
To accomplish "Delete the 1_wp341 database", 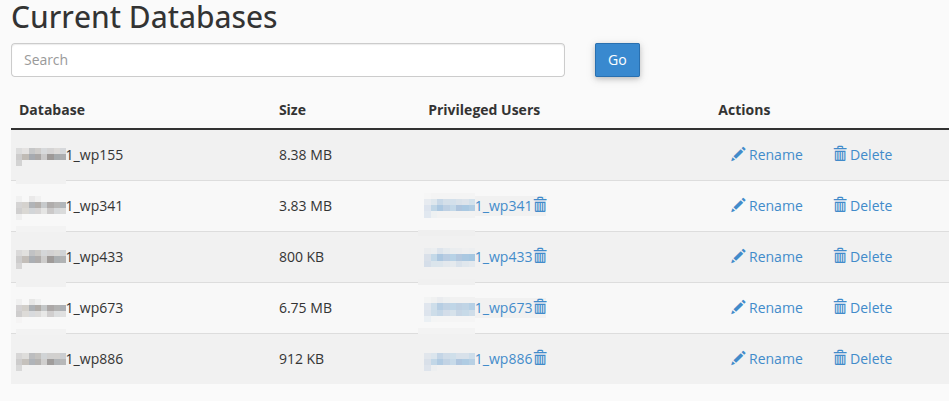I will pos(862,206).
